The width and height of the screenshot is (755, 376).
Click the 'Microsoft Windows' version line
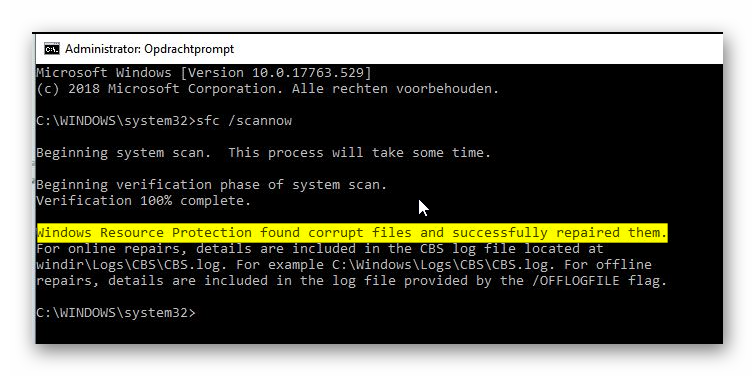coord(204,73)
